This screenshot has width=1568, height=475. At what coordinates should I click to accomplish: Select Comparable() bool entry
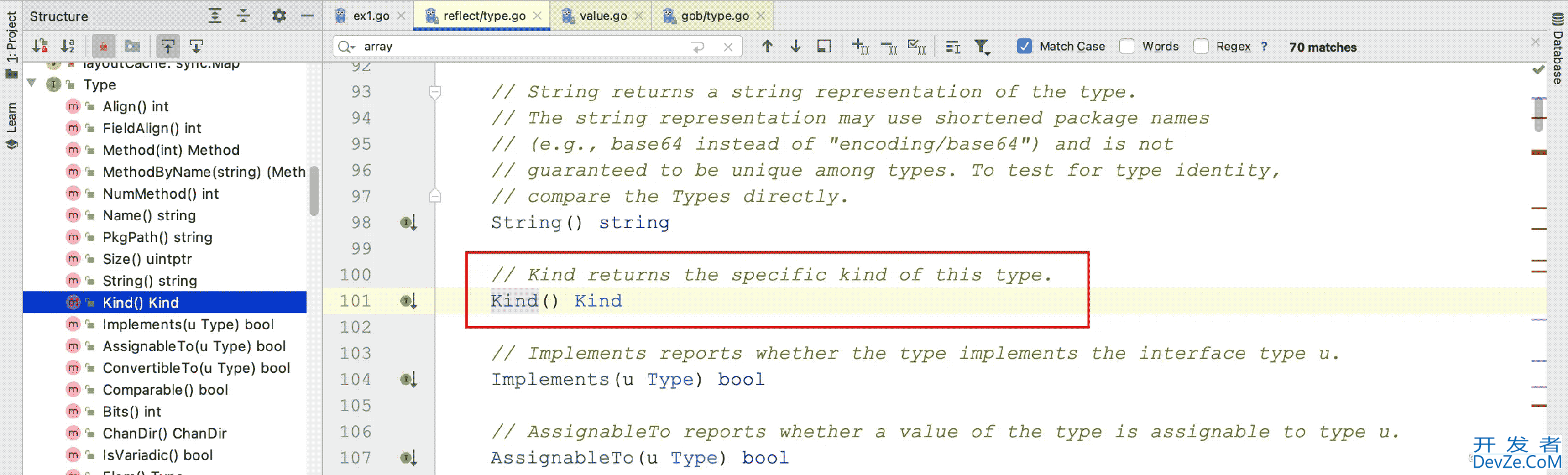pos(165,390)
